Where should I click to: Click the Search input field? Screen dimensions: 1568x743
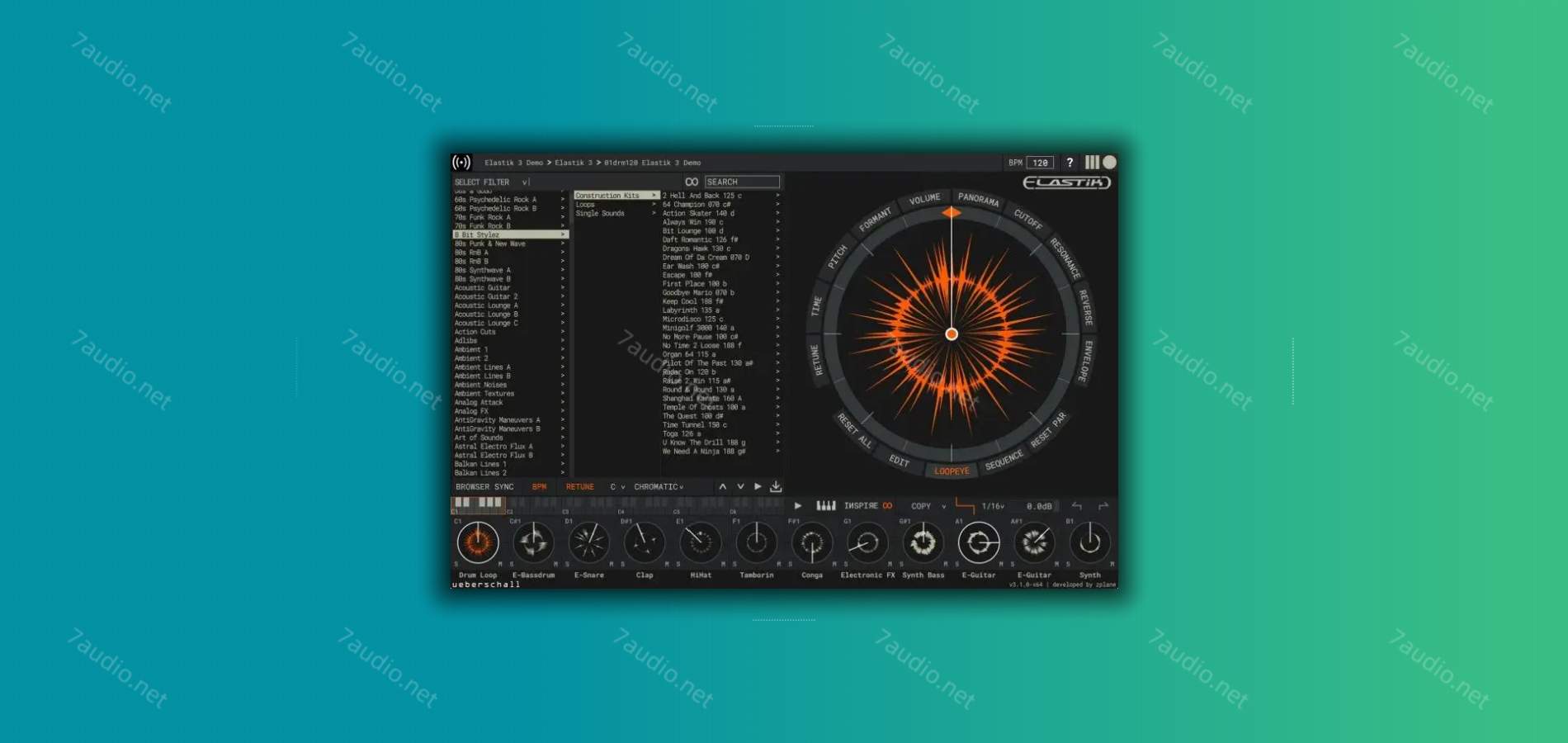(x=741, y=182)
